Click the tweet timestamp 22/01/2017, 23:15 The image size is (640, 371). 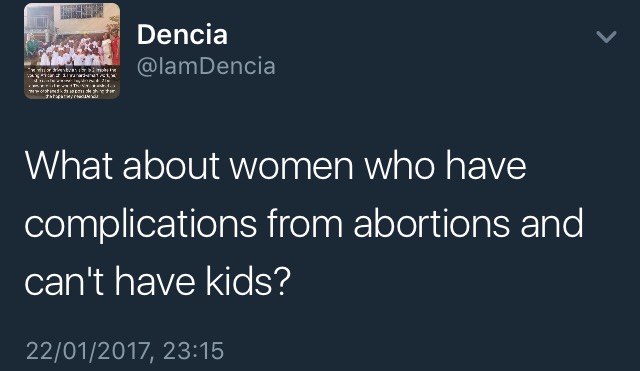pyautogui.click(x=125, y=351)
